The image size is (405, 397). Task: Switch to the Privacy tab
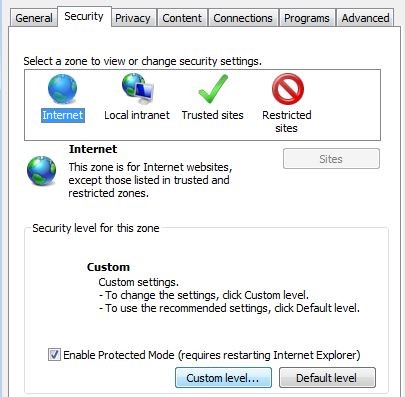coord(133,18)
